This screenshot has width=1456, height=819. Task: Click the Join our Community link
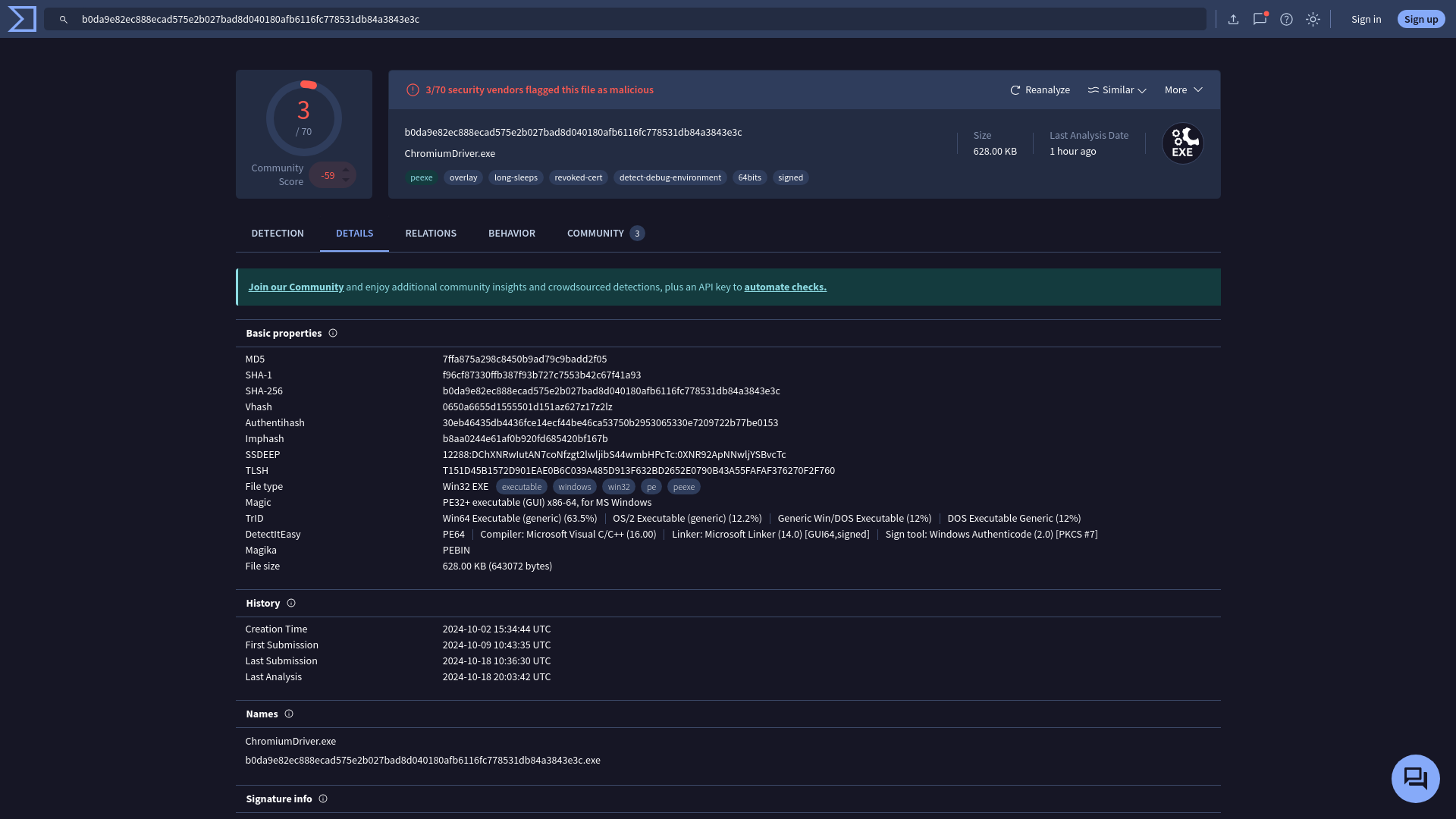click(296, 287)
